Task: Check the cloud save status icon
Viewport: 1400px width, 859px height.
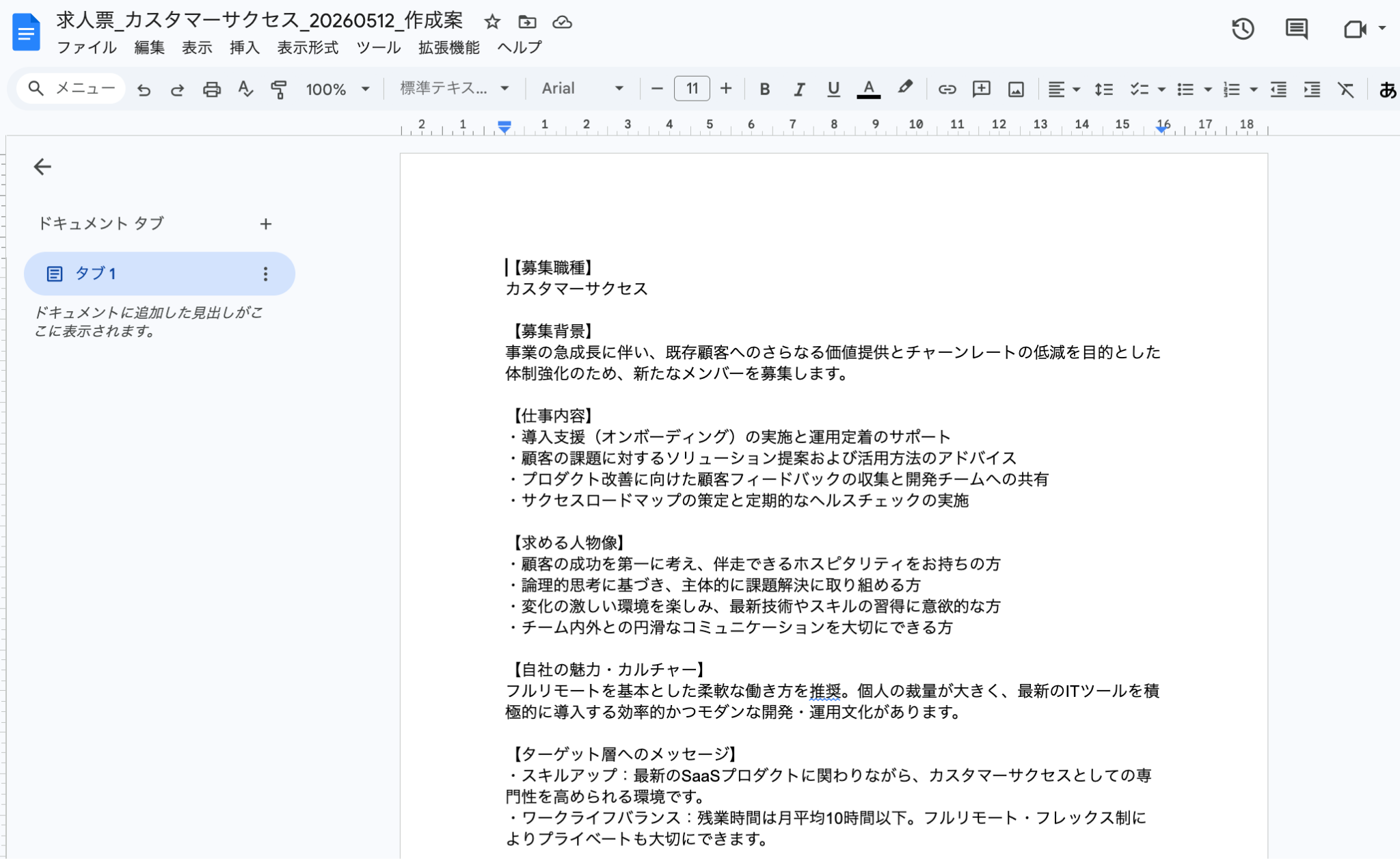Action: point(562,22)
